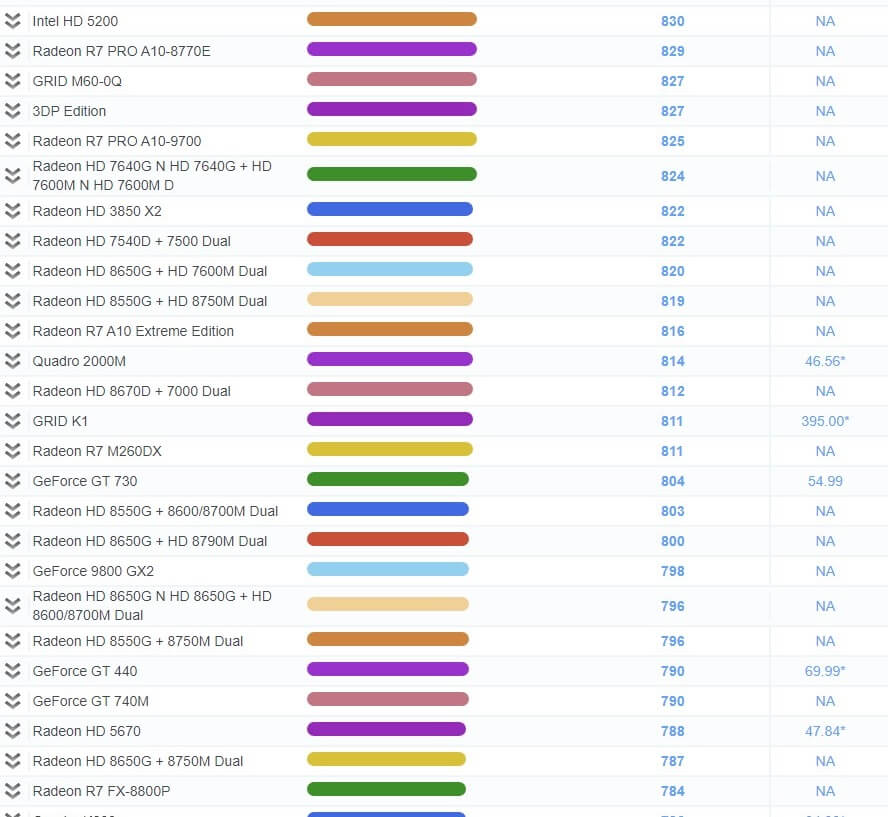Open Radeon HD 8550G + HD 8750M Dual
Viewport: 888px width, 817px height.
150,301
